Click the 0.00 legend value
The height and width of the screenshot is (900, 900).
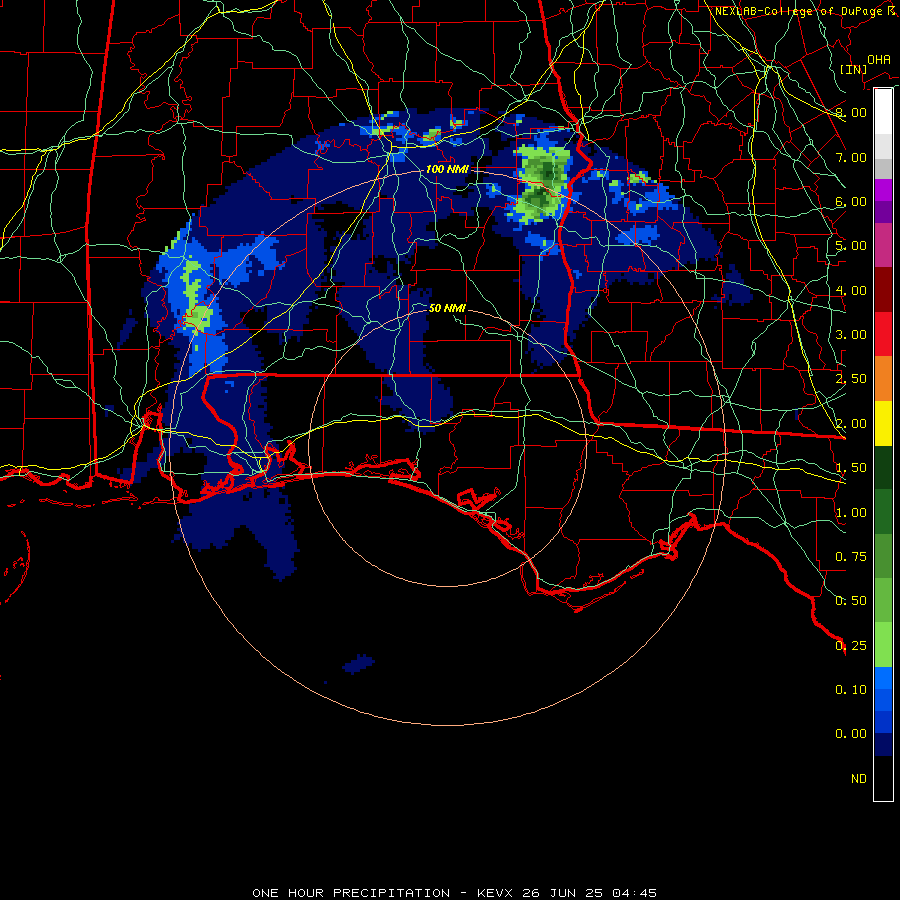tap(851, 734)
